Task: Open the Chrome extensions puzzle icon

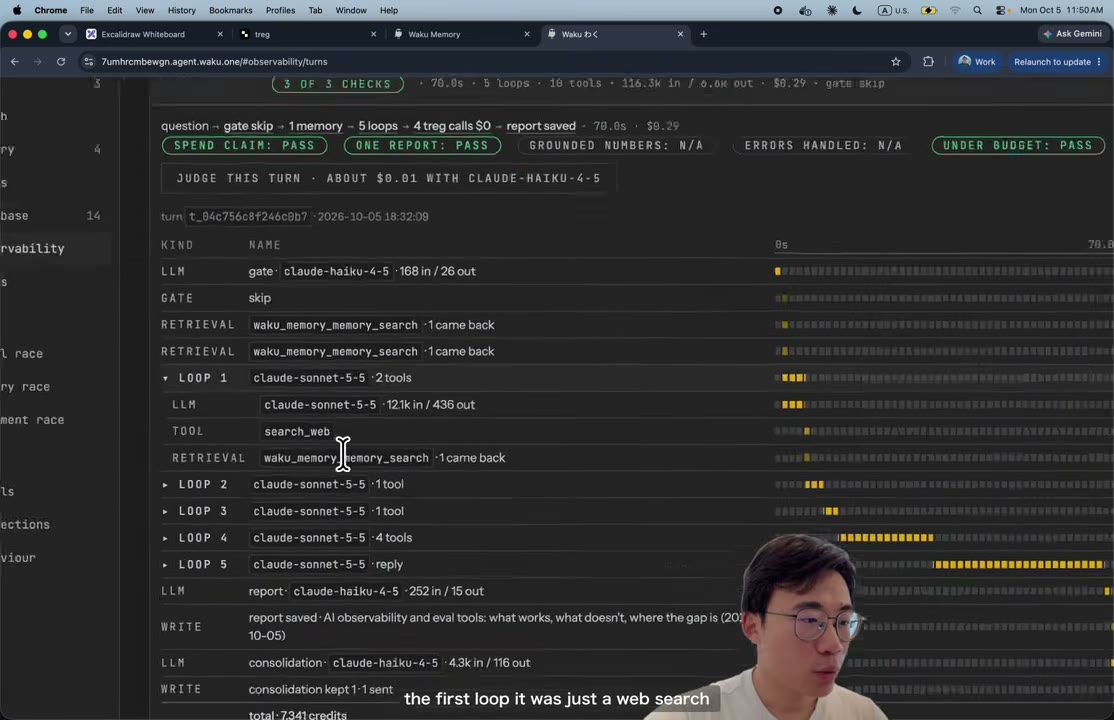Action: click(x=928, y=62)
